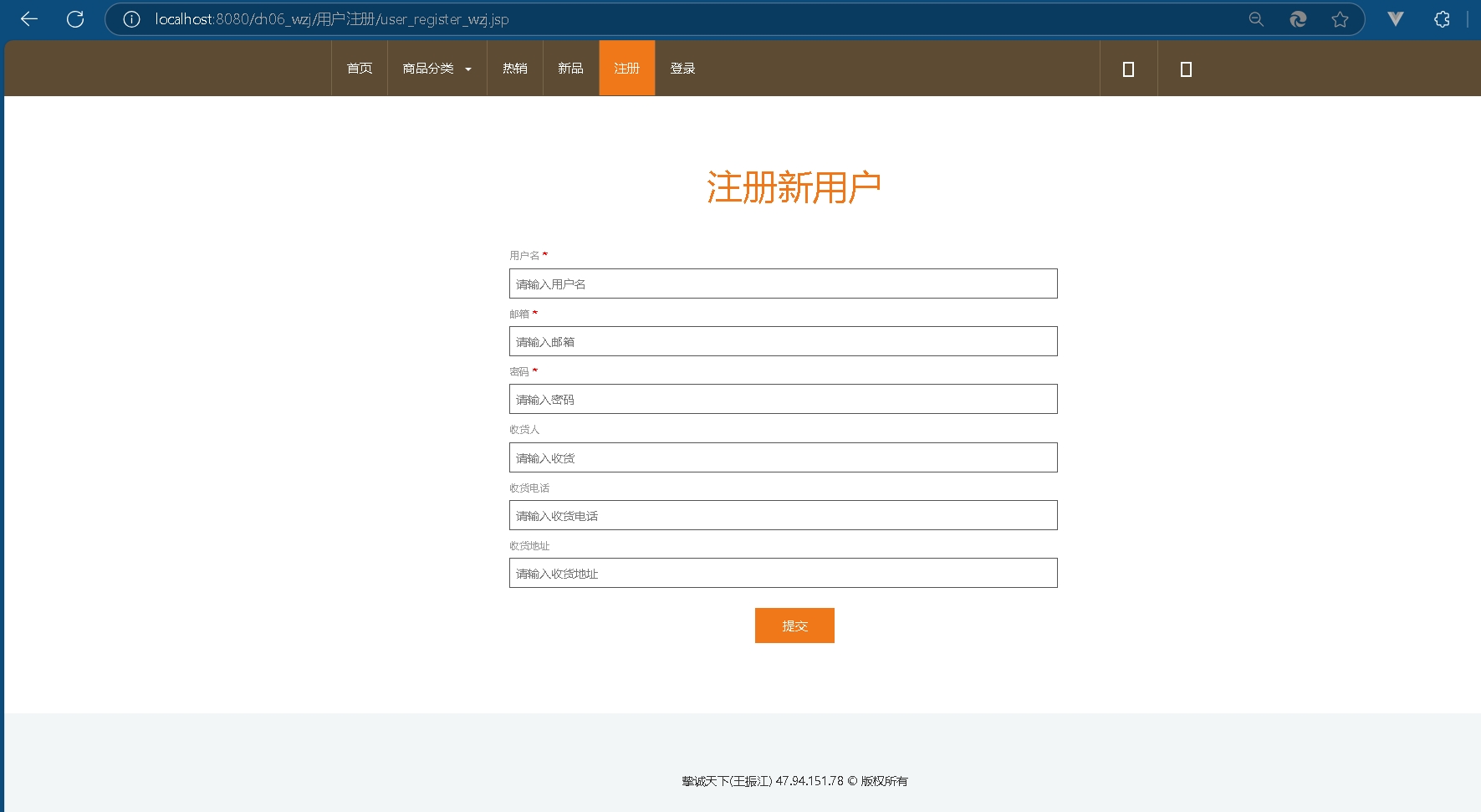Open the 登录 link in navbar

pos(682,69)
